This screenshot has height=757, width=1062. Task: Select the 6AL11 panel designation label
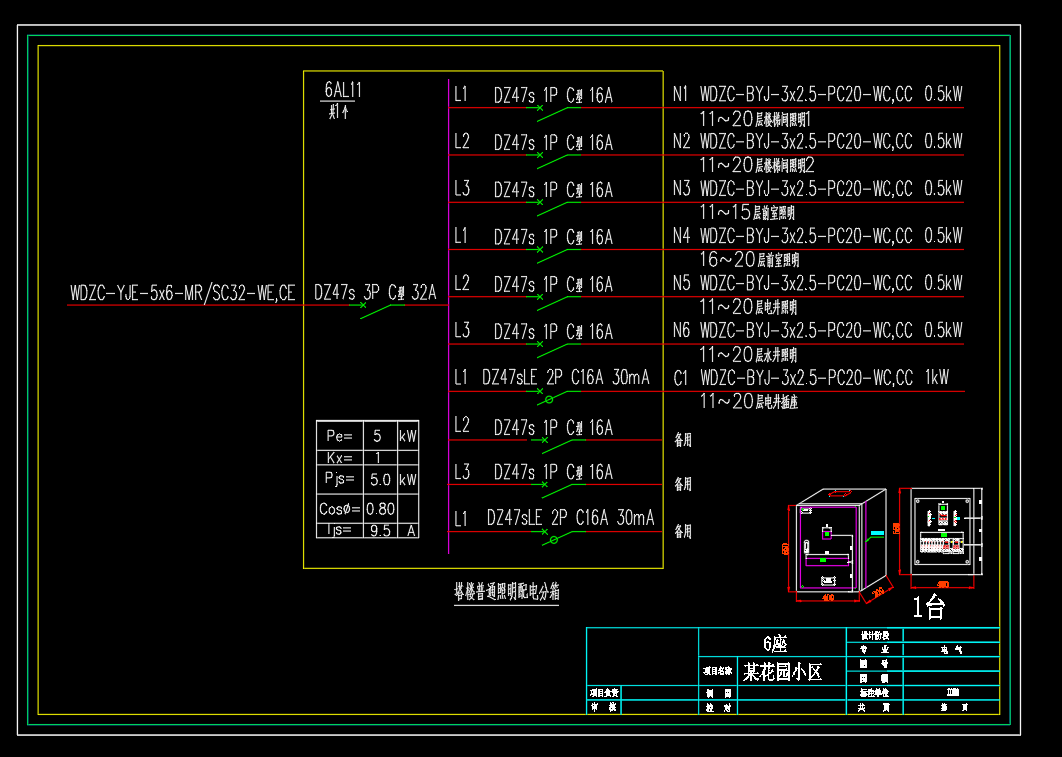(x=343, y=89)
